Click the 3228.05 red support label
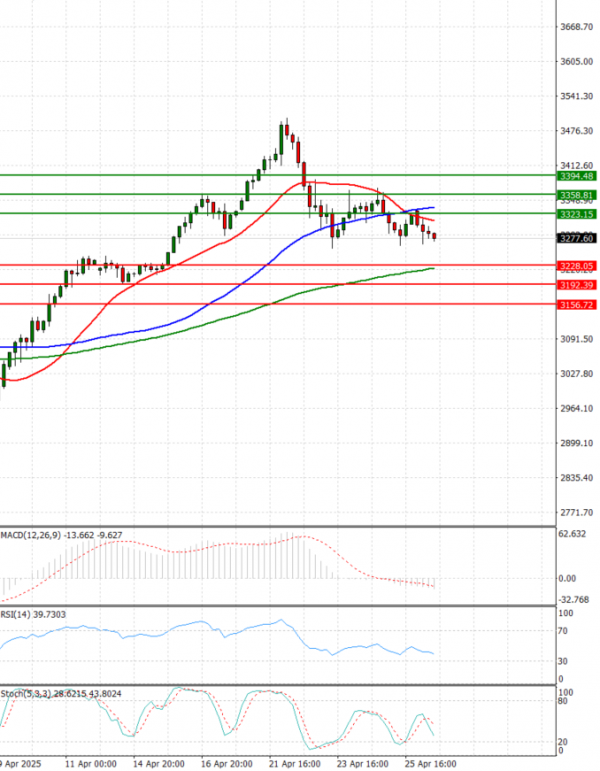 tap(574, 265)
